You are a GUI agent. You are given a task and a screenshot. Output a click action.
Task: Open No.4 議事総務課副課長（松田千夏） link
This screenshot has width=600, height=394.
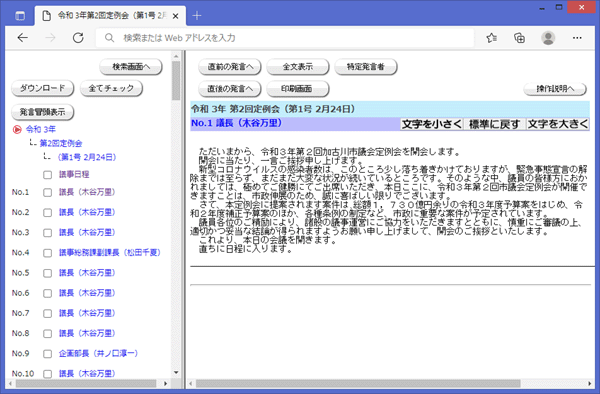pos(109,252)
